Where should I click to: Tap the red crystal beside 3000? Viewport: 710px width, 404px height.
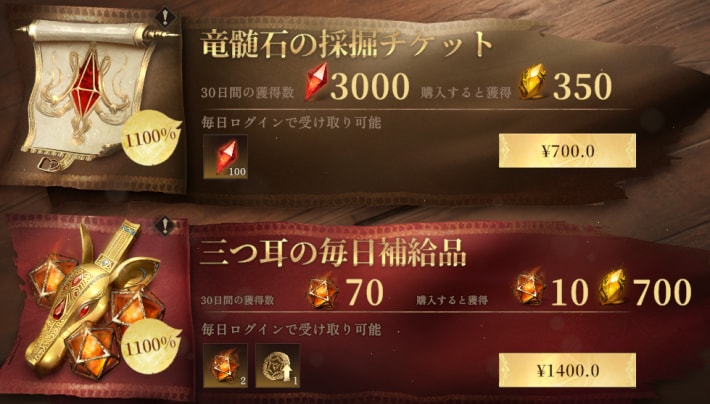[316, 82]
